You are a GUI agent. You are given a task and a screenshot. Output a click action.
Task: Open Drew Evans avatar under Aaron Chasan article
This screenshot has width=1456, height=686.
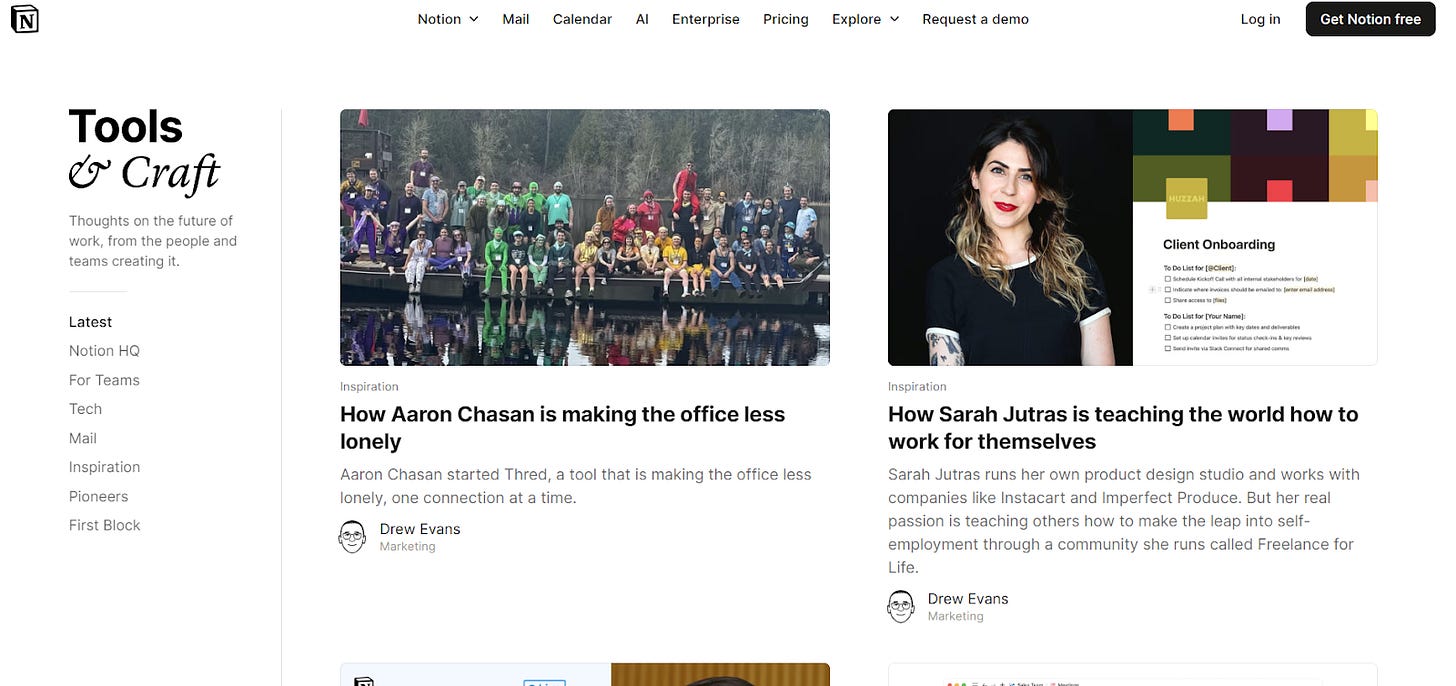tap(352, 537)
